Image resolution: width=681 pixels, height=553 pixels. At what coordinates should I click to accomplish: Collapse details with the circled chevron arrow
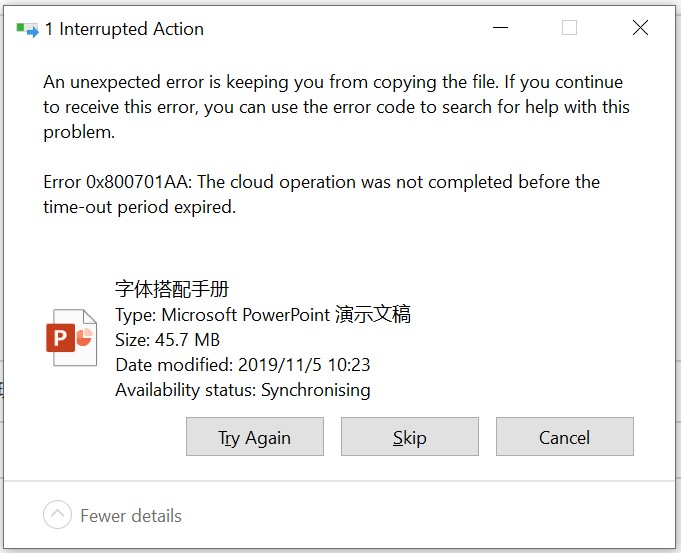[x=58, y=515]
